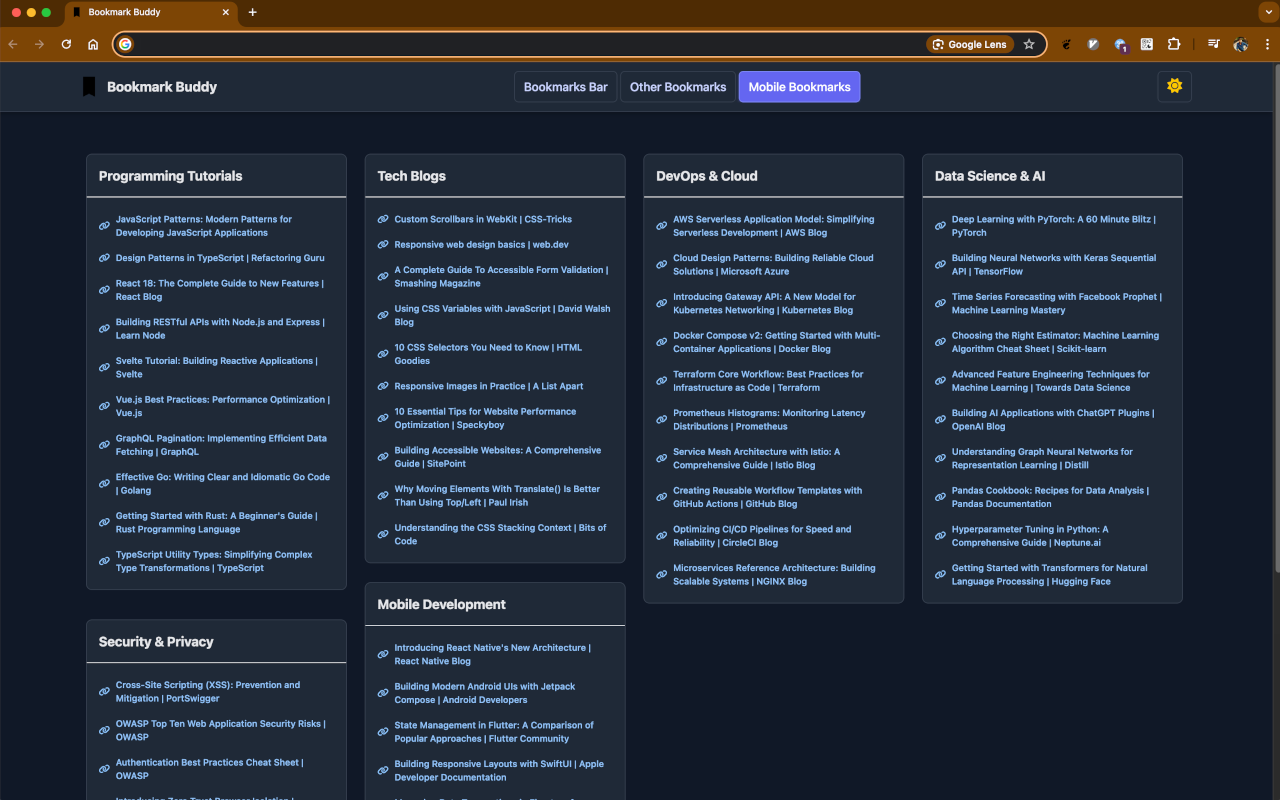Select the Bookmark Buddy browser tab
The image size is (1280, 800).
150,12
